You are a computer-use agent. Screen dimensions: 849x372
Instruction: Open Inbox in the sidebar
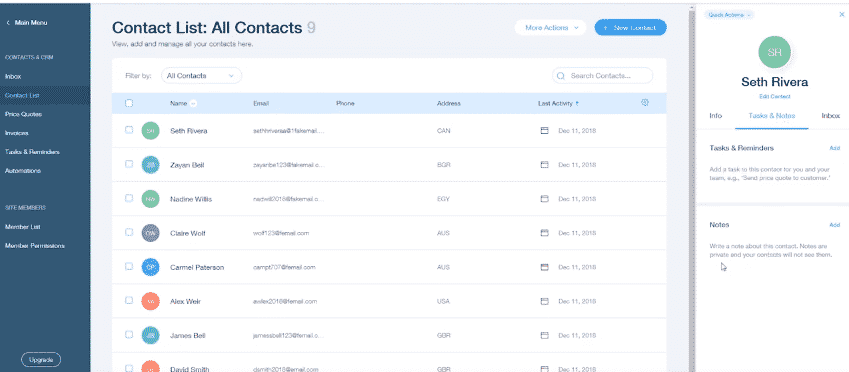point(13,76)
